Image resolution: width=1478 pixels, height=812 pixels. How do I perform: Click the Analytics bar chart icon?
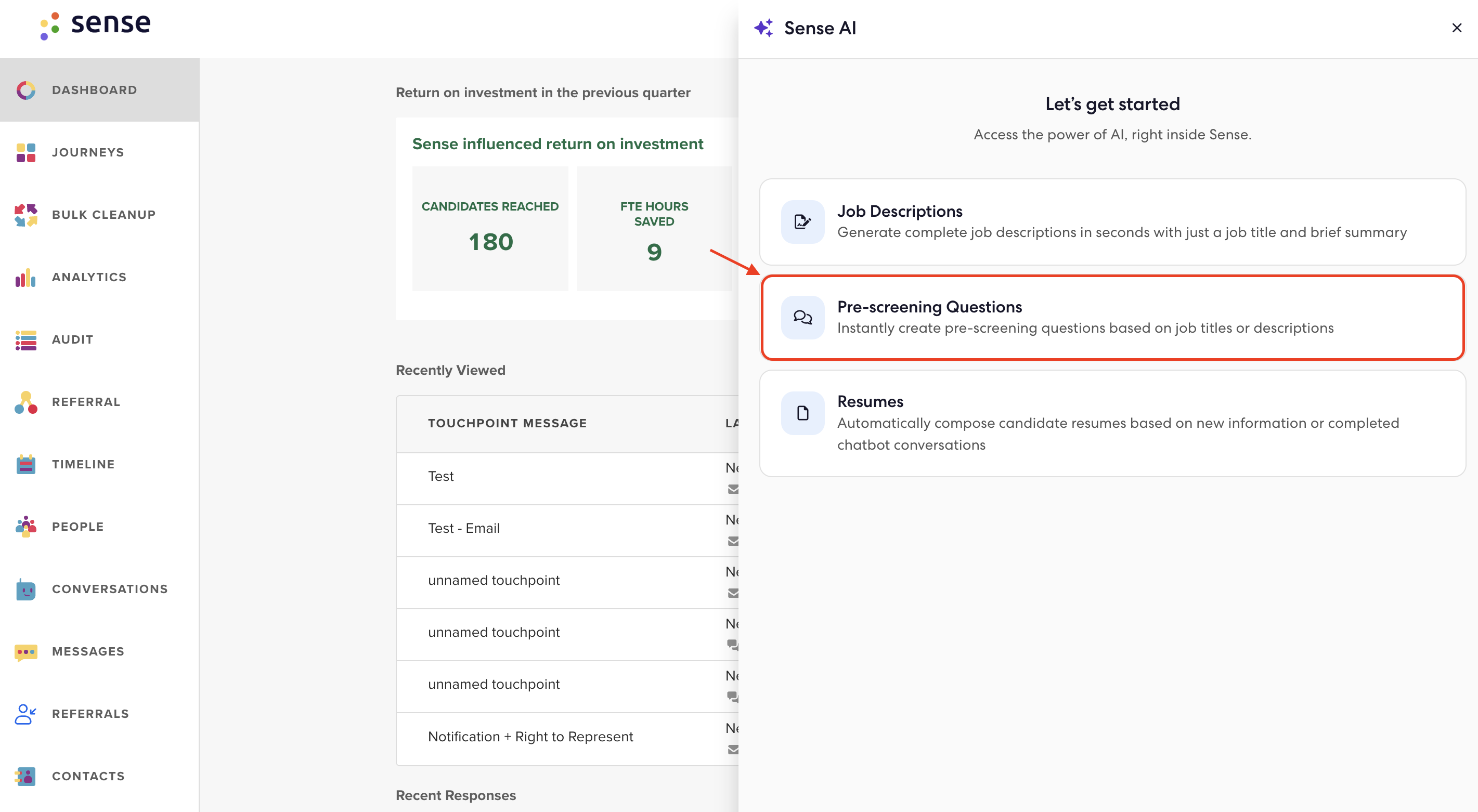click(x=26, y=278)
